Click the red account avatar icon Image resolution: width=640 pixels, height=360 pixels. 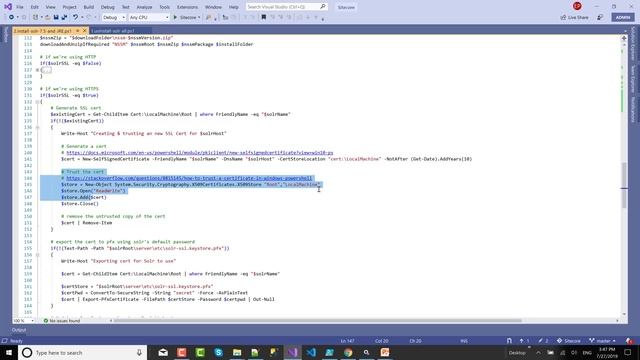577,6
